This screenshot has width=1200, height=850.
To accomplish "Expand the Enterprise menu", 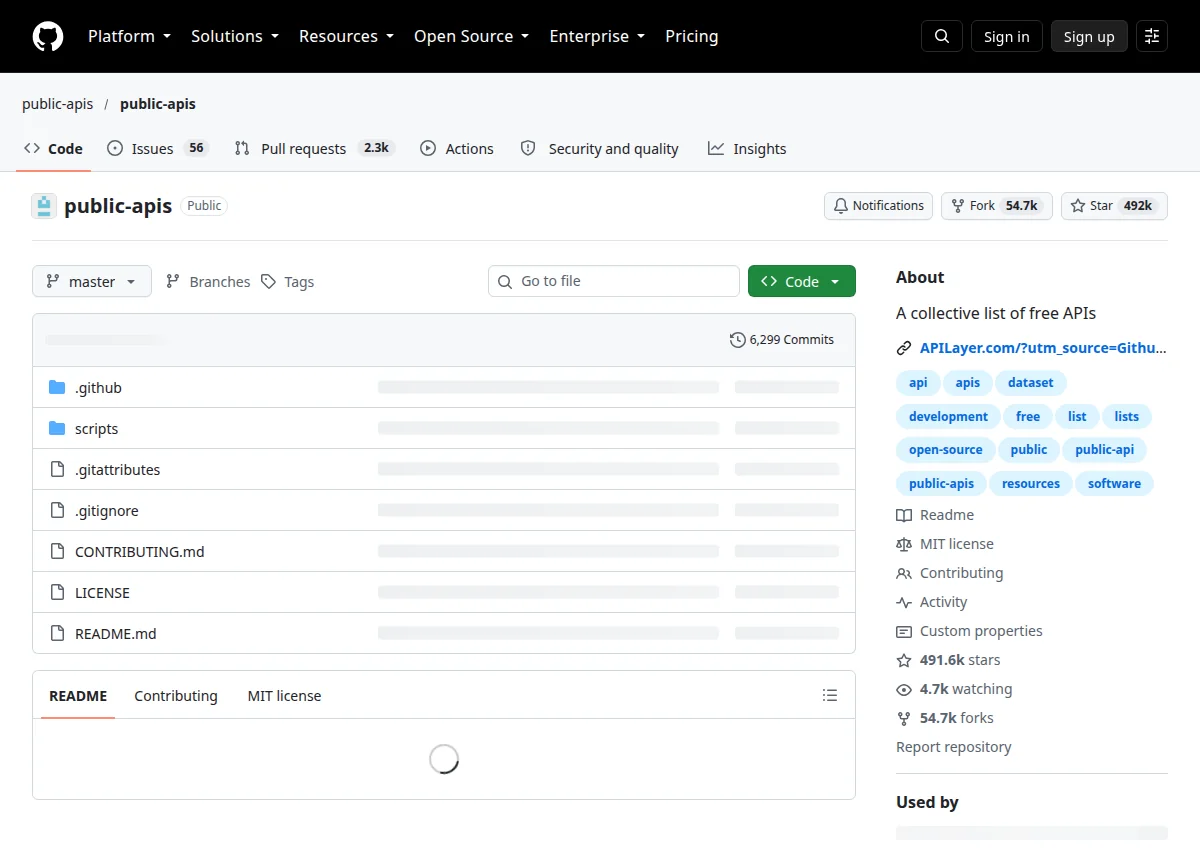I will click(x=597, y=36).
